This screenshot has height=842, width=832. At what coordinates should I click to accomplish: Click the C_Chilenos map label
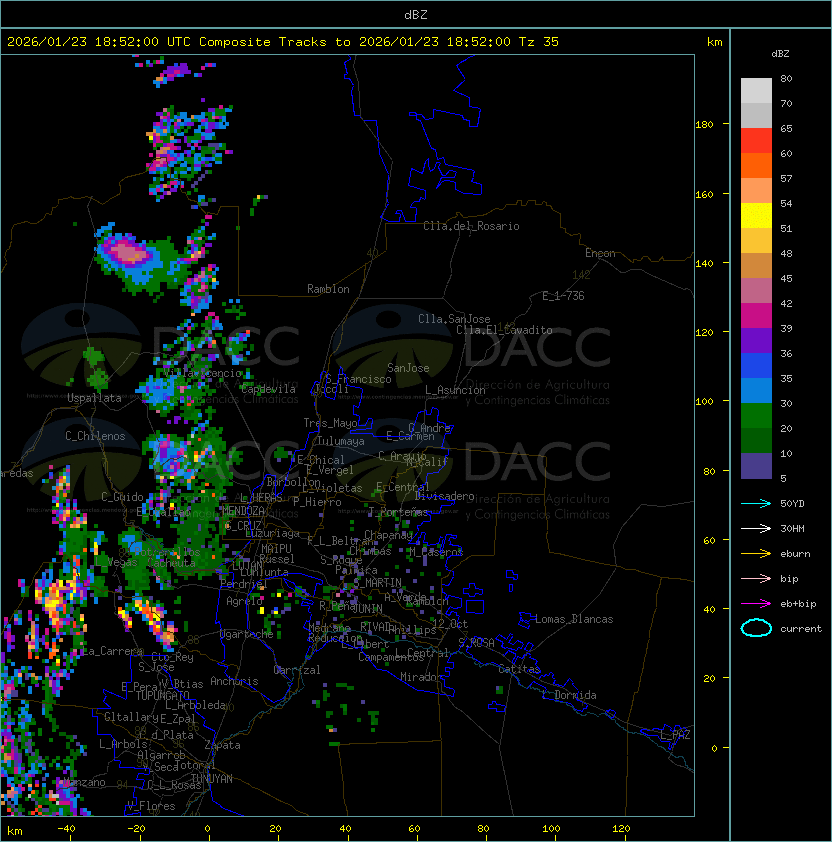tap(95, 436)
